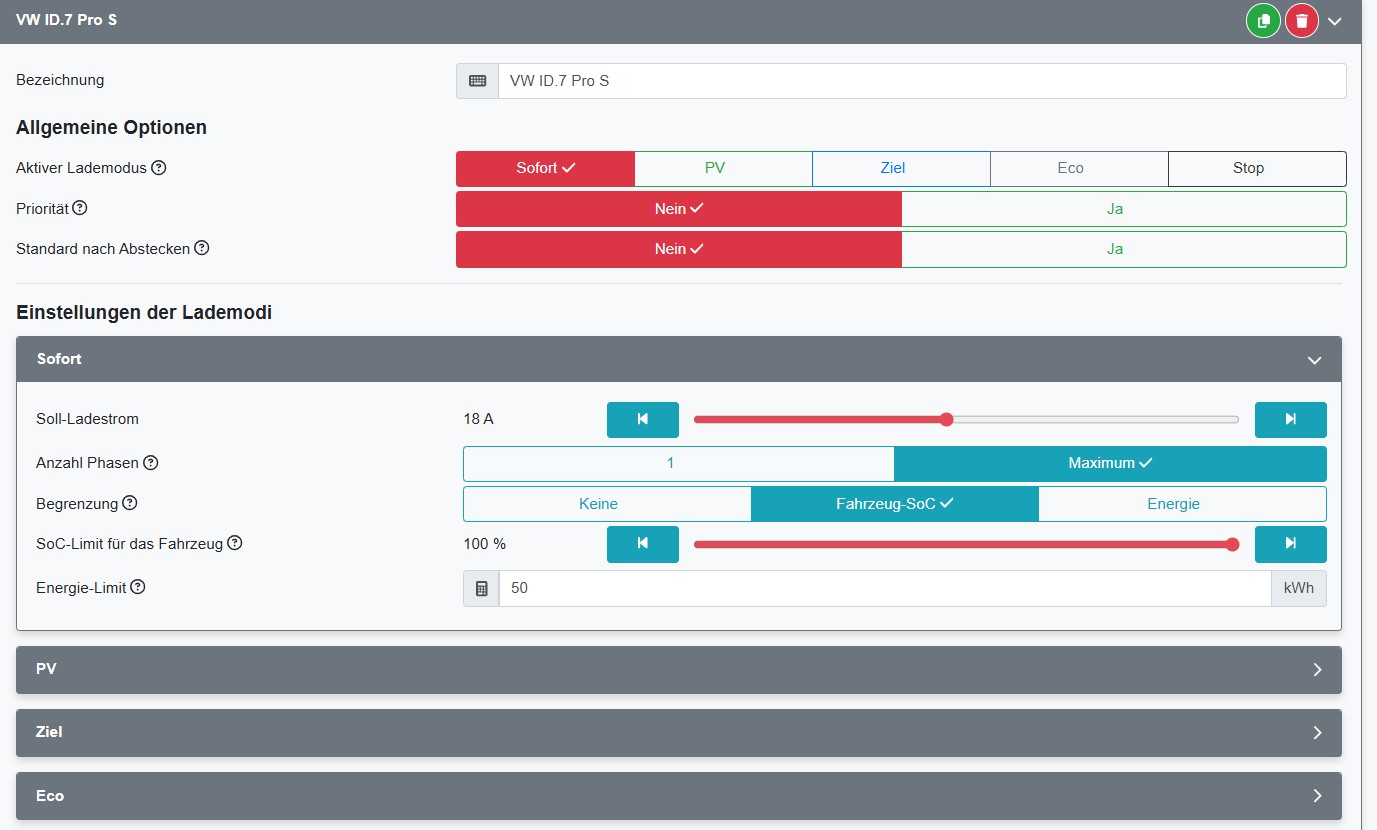Expand the Eco settings section

point(679,796)
